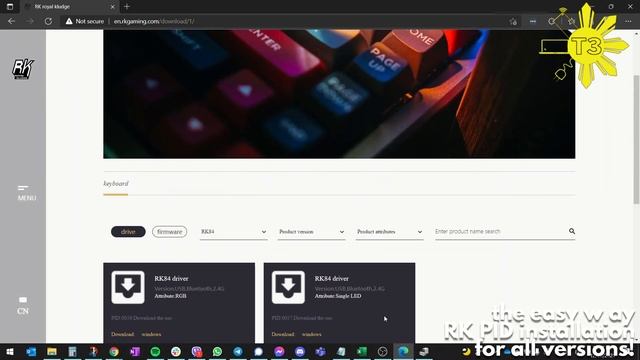Click windows link on RGB driver card
This screenshot has height=360, width=640.
click(151, 334)
